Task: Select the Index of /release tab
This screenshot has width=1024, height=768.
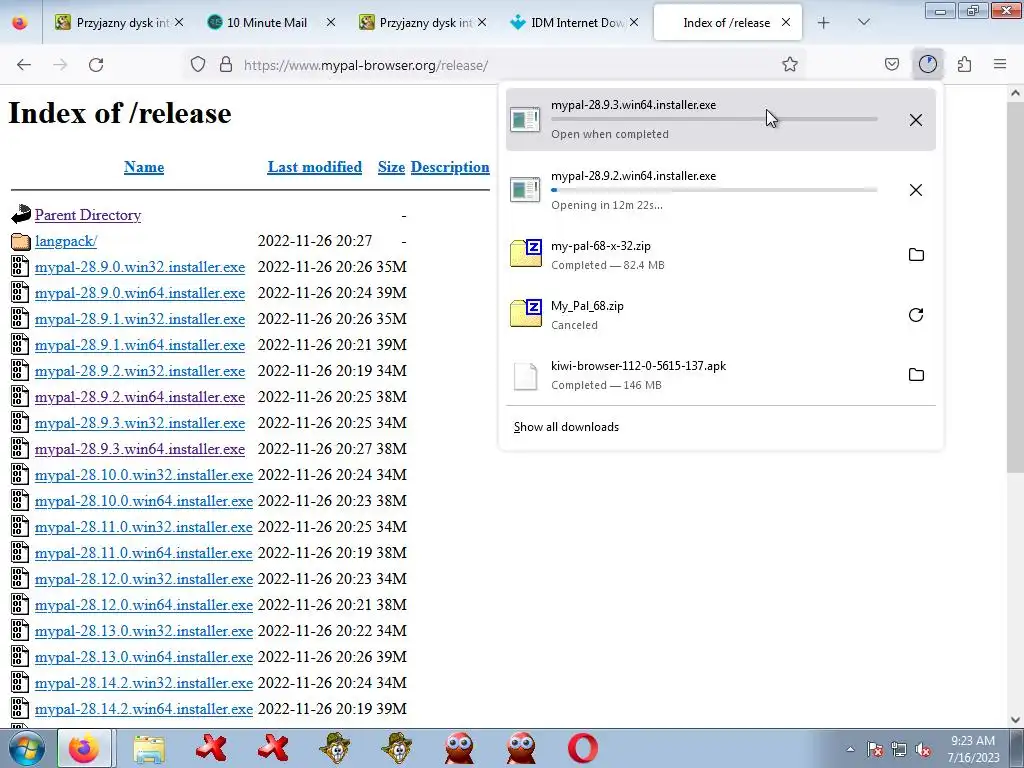Action: pyautogui.click(x=726, y=22)
